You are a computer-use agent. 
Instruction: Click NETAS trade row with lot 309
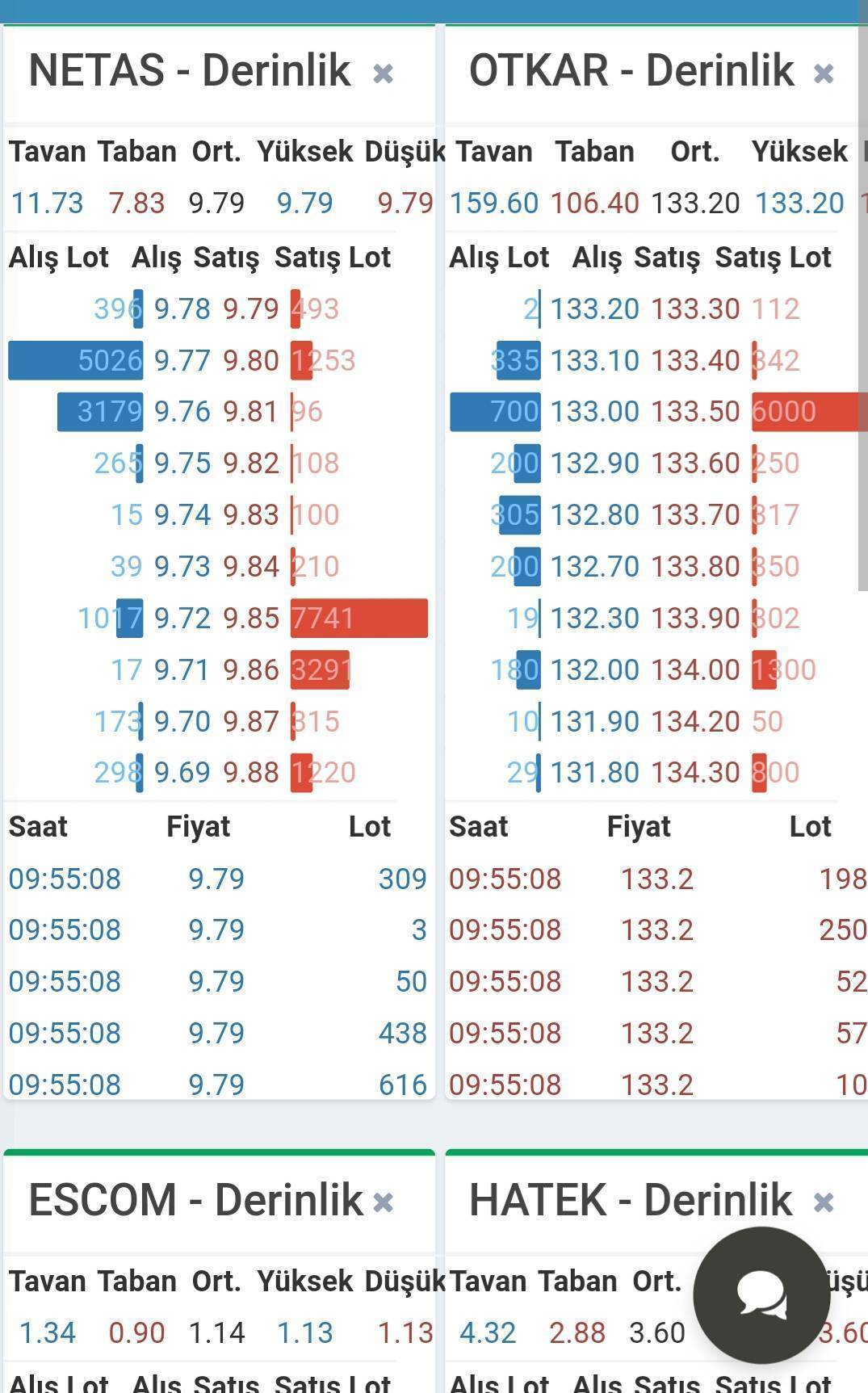217,879
